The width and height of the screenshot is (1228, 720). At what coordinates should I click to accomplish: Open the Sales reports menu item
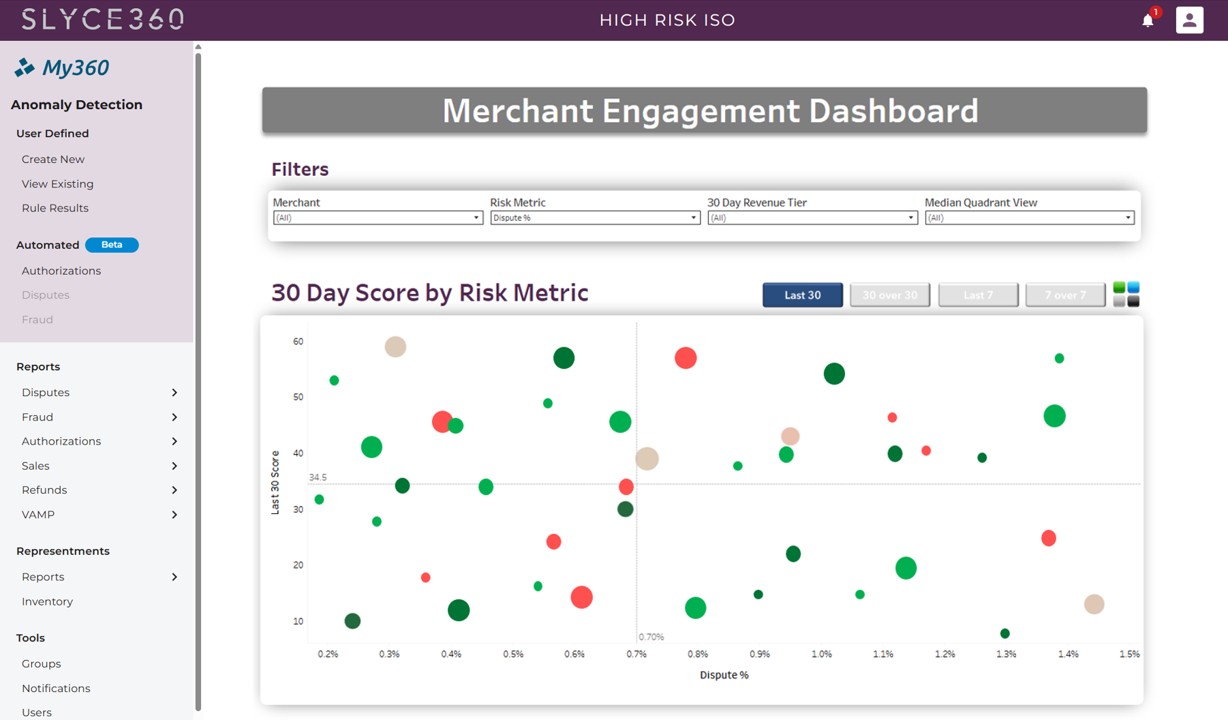pos(35,466)
